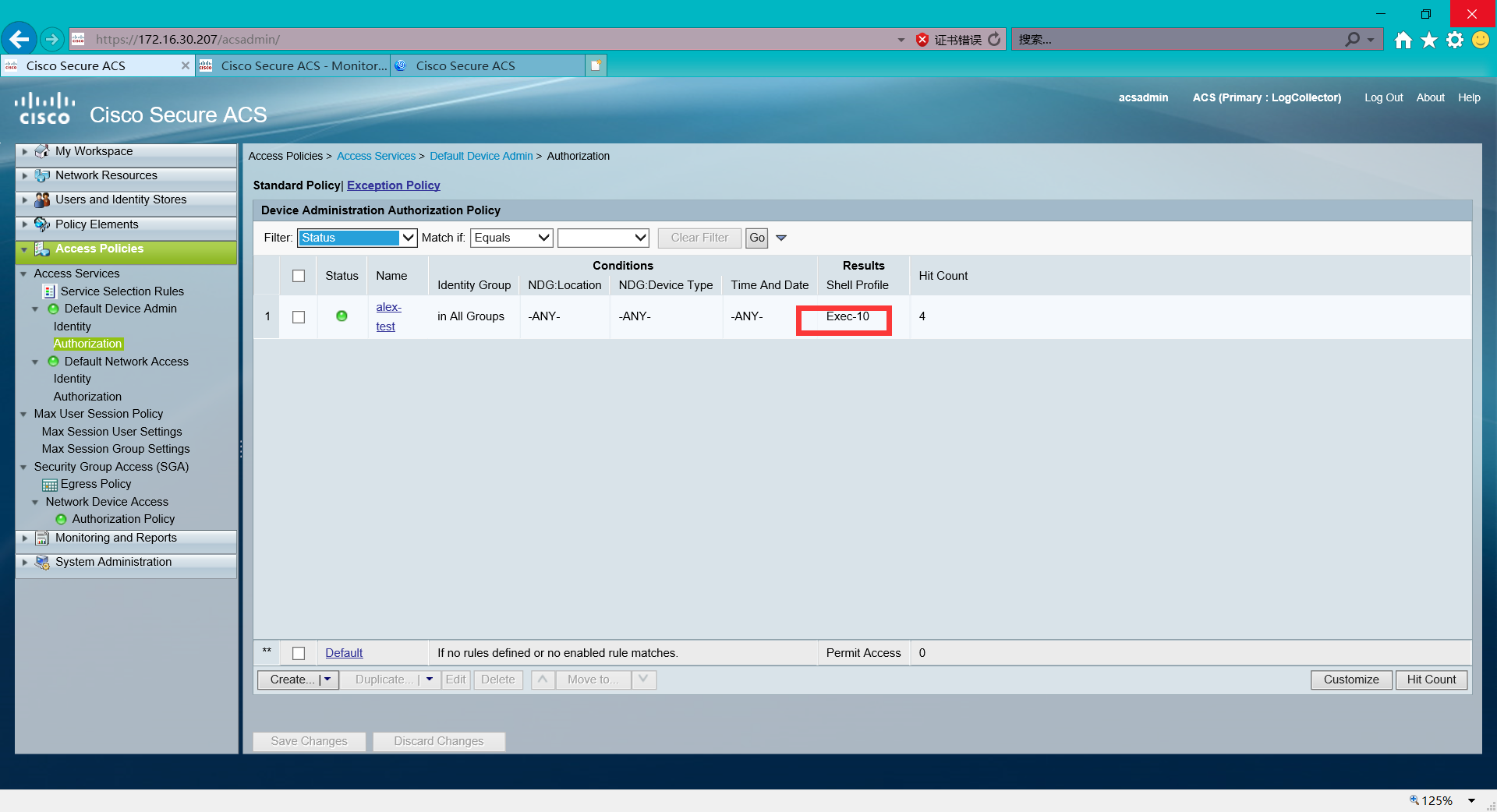Click the My Workspace icon
Image resolution: width=1497 pixels, height=812 pixels.
(42, 151)
